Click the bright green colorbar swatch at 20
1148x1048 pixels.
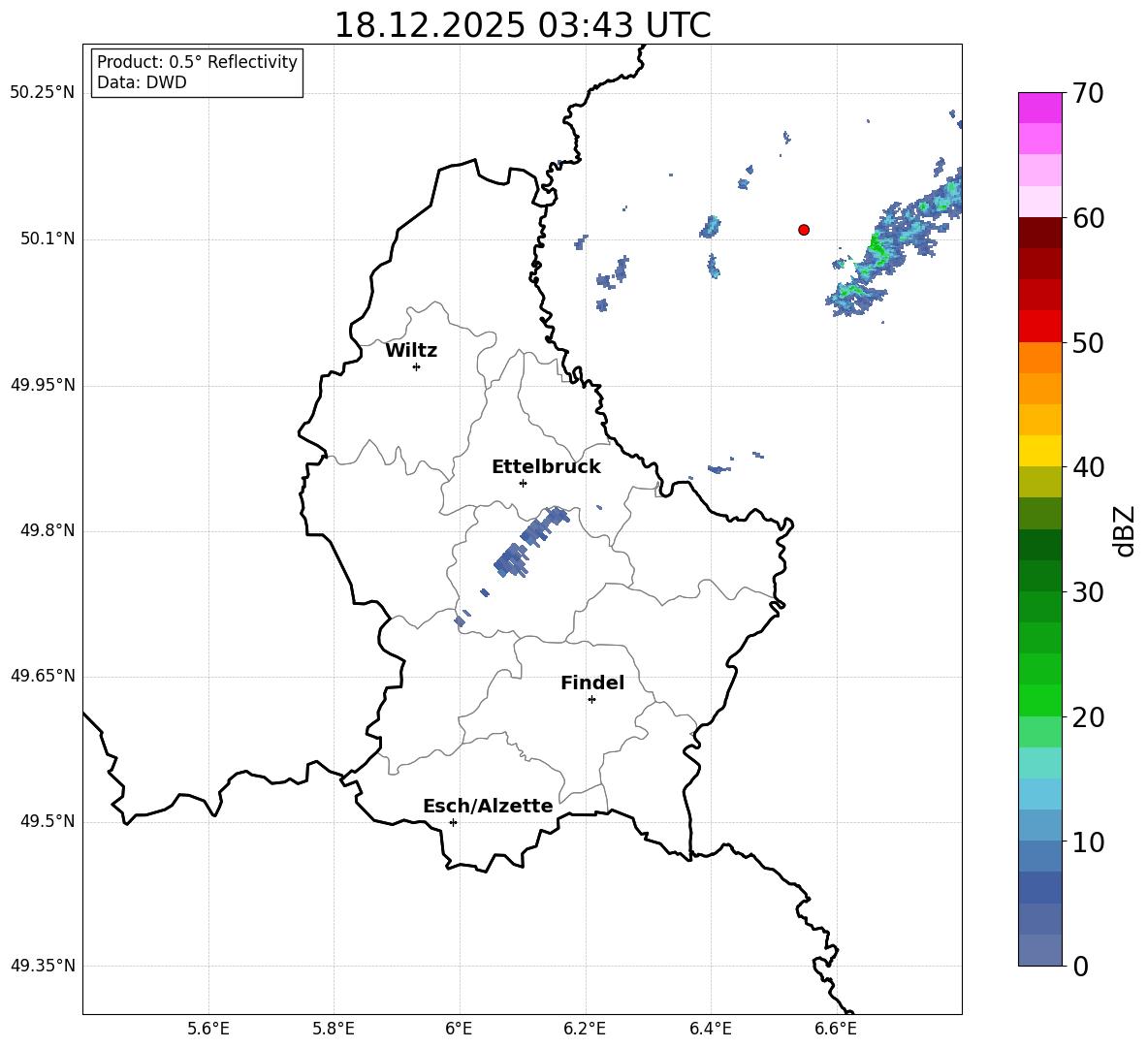[1039, 700]
